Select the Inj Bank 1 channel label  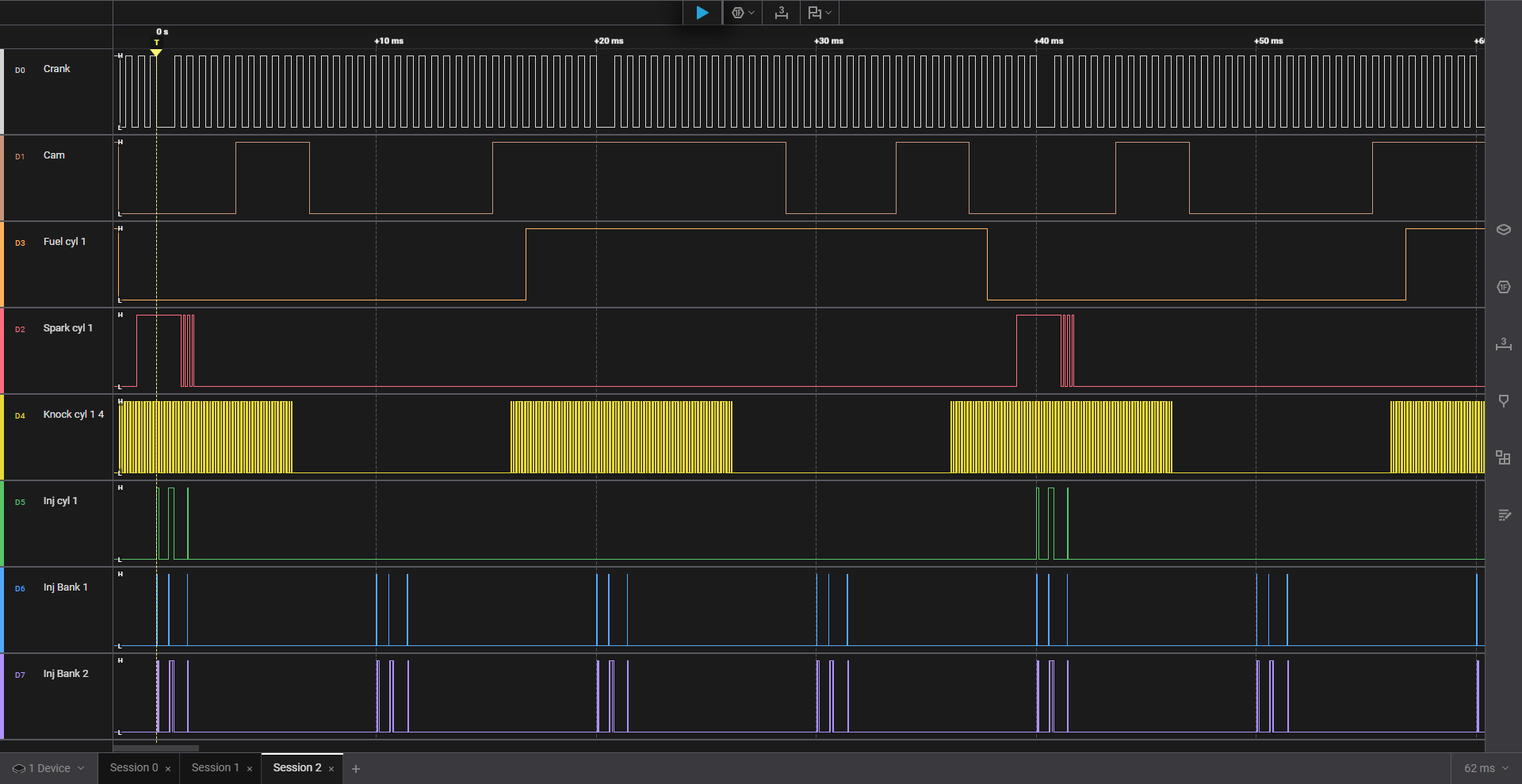coord(66,587)
